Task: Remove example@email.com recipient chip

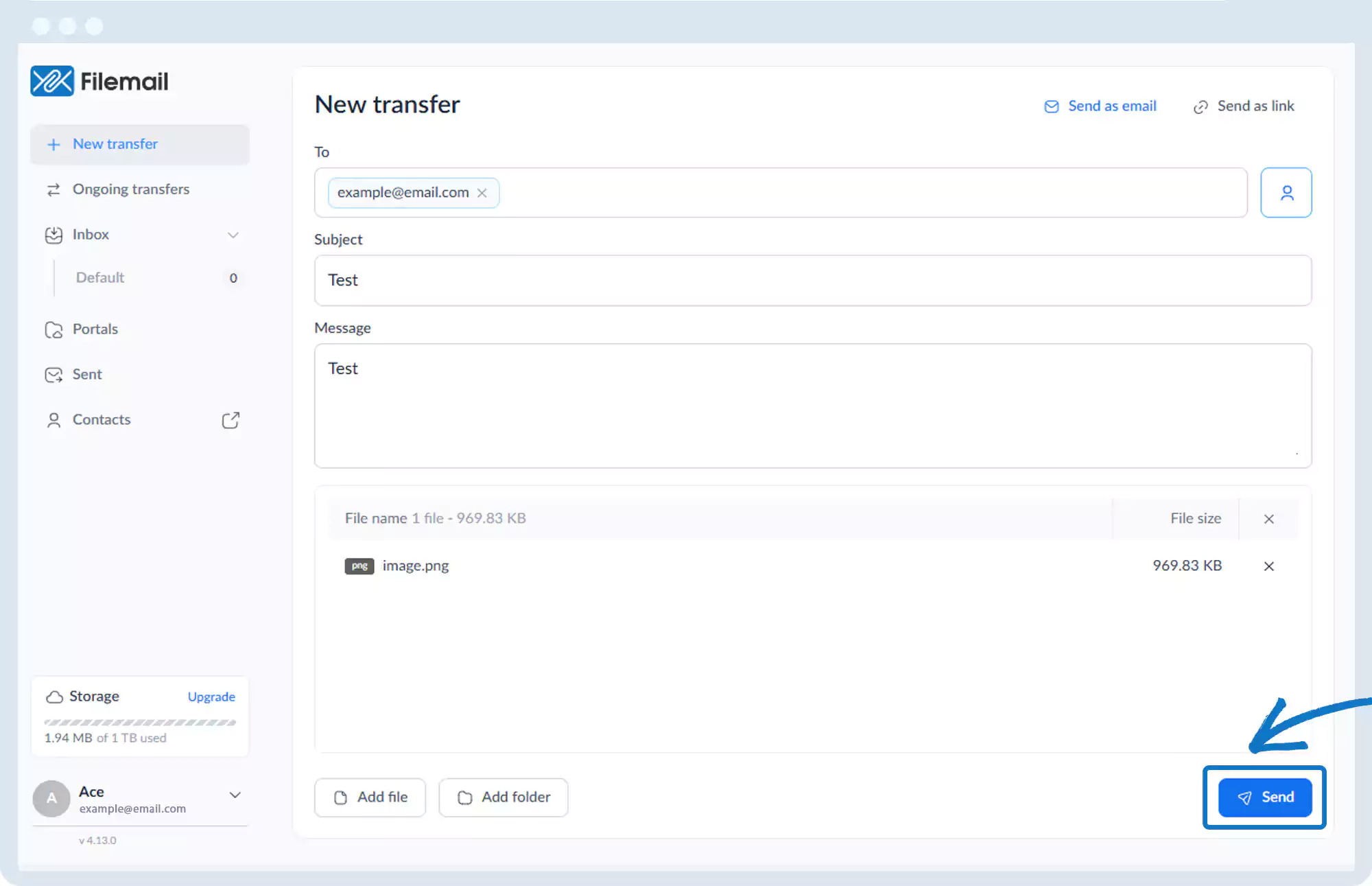Action: pos(482,193)
